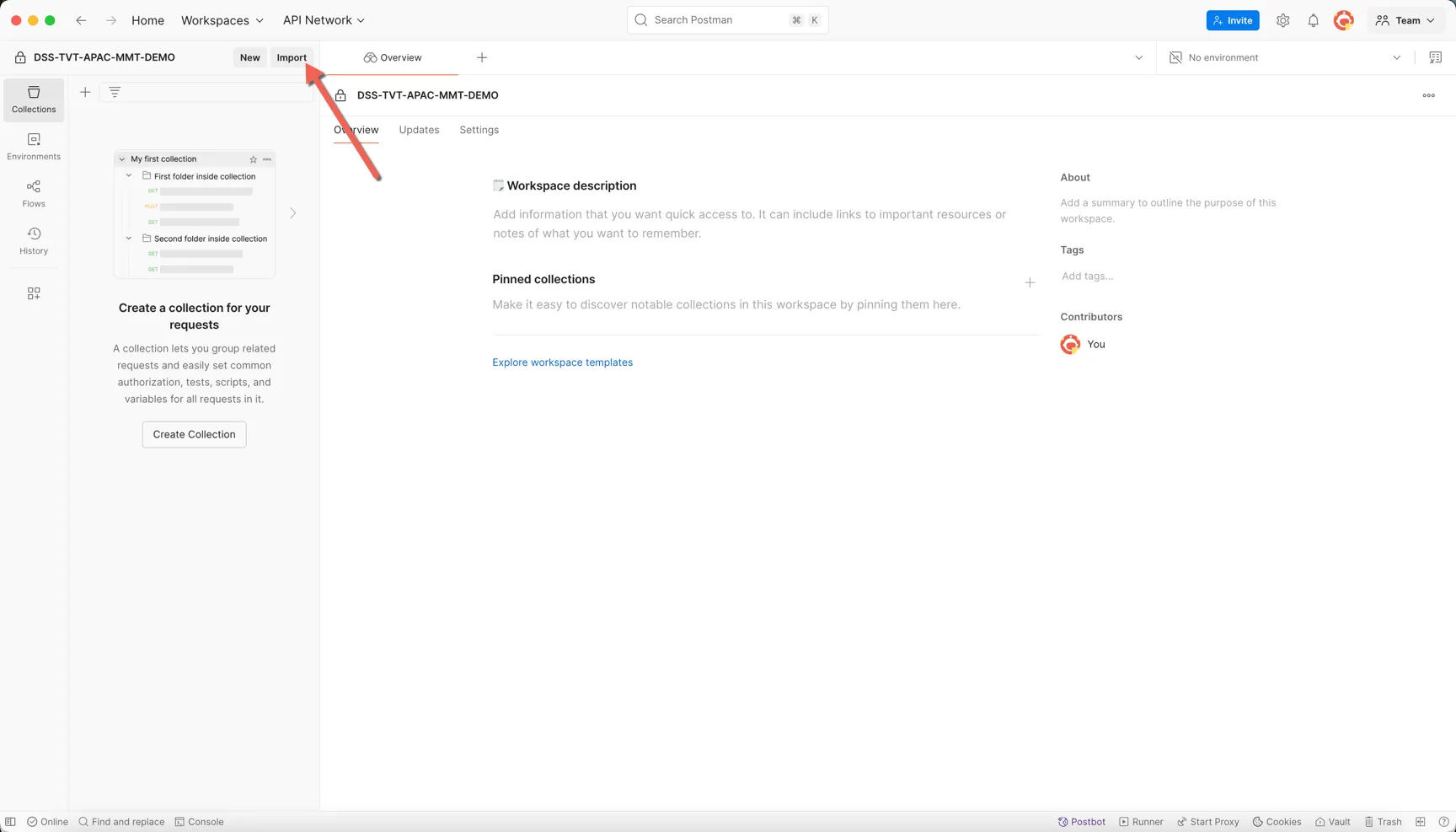Select the Overview workspace tab
The image size is (1456, 832).
coord(356,130)
